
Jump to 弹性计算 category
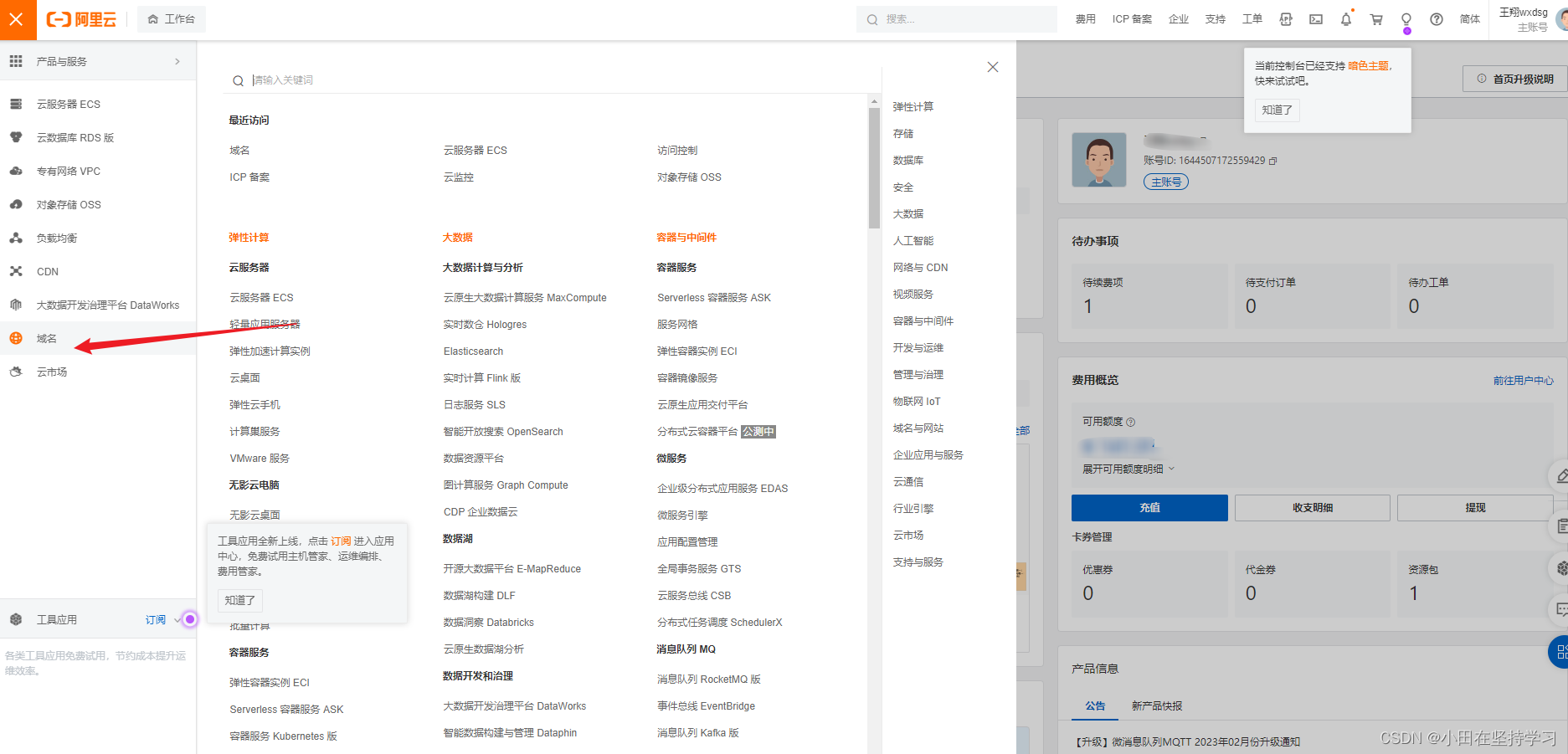(x=913, y=107)
